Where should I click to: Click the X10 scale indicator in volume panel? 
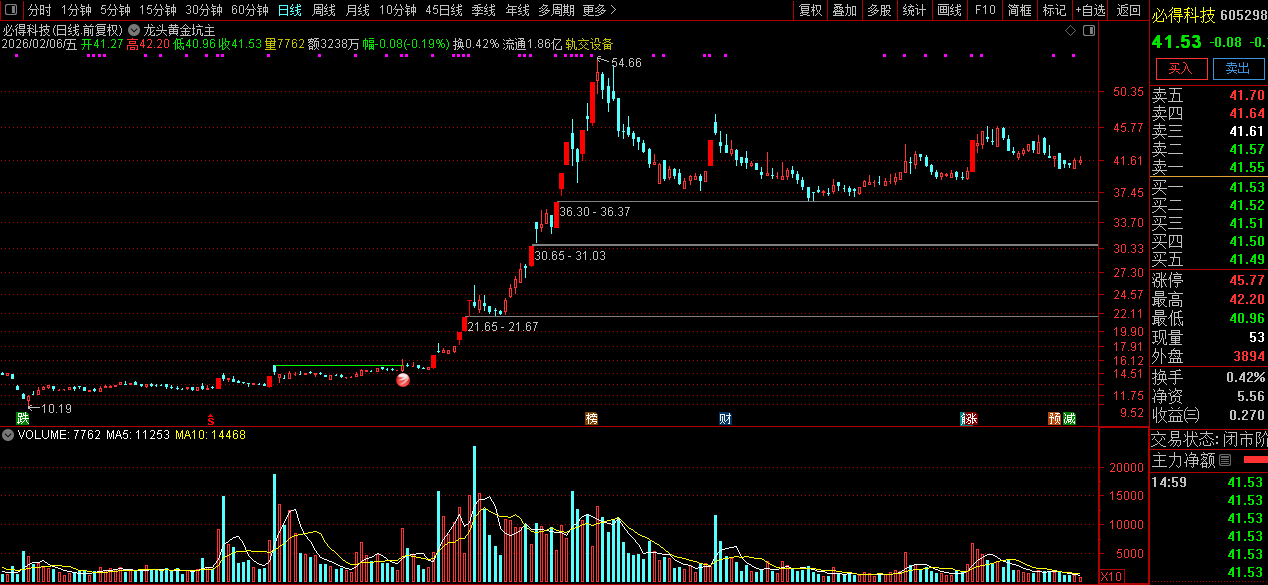(x=1111, y=576)
